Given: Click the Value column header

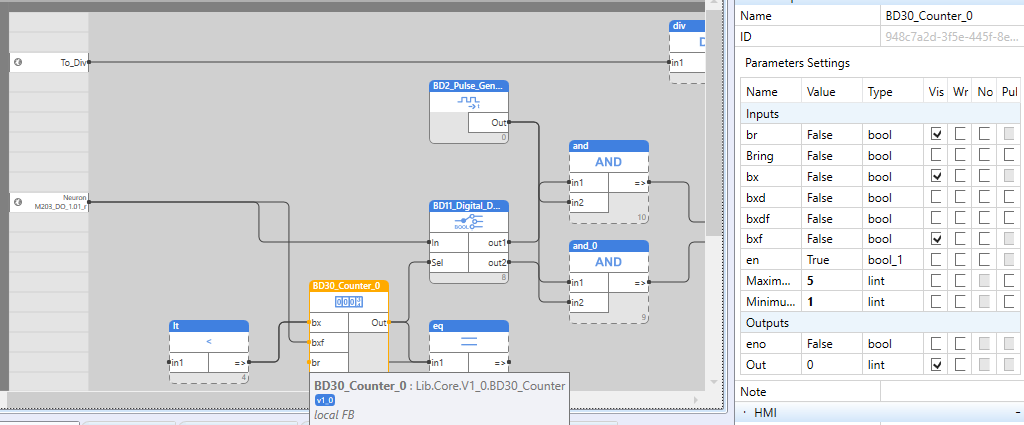Looking at the screenshot, I should (821, 92).
